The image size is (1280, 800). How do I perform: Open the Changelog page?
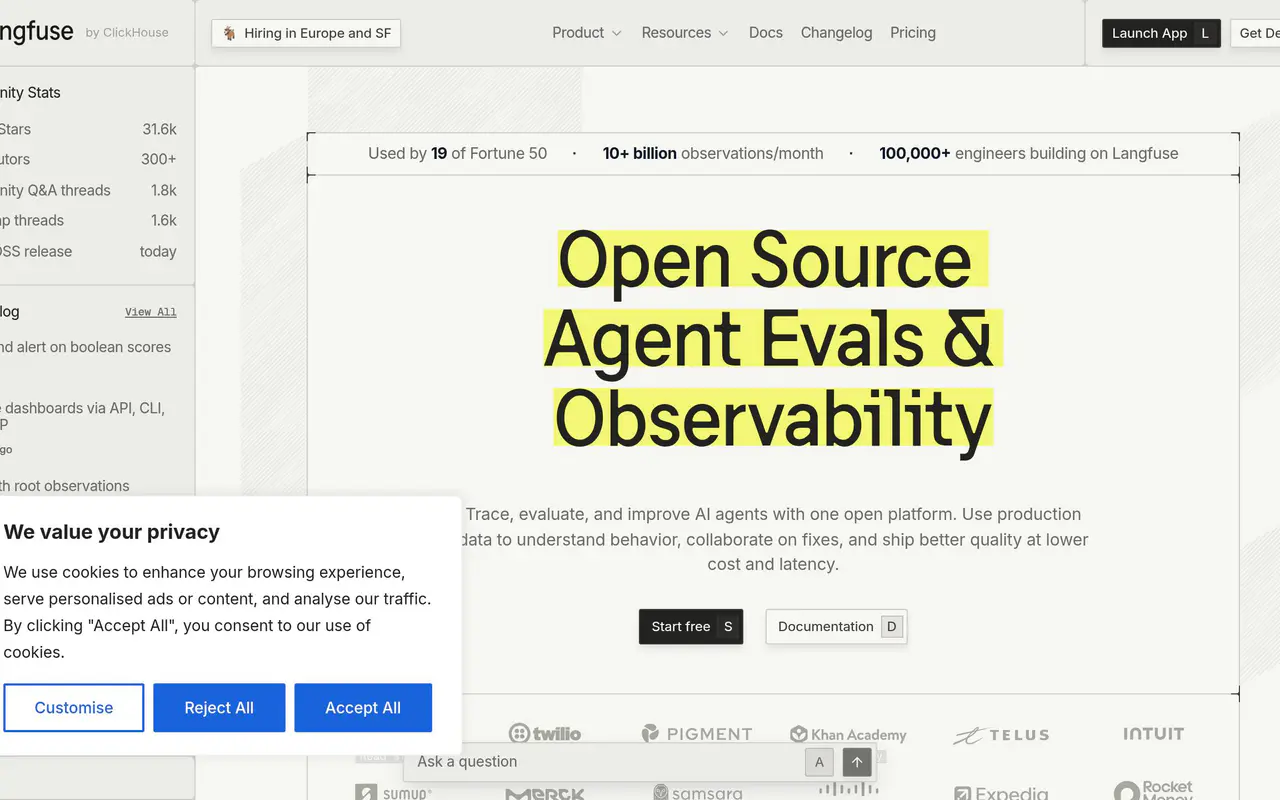837,33
